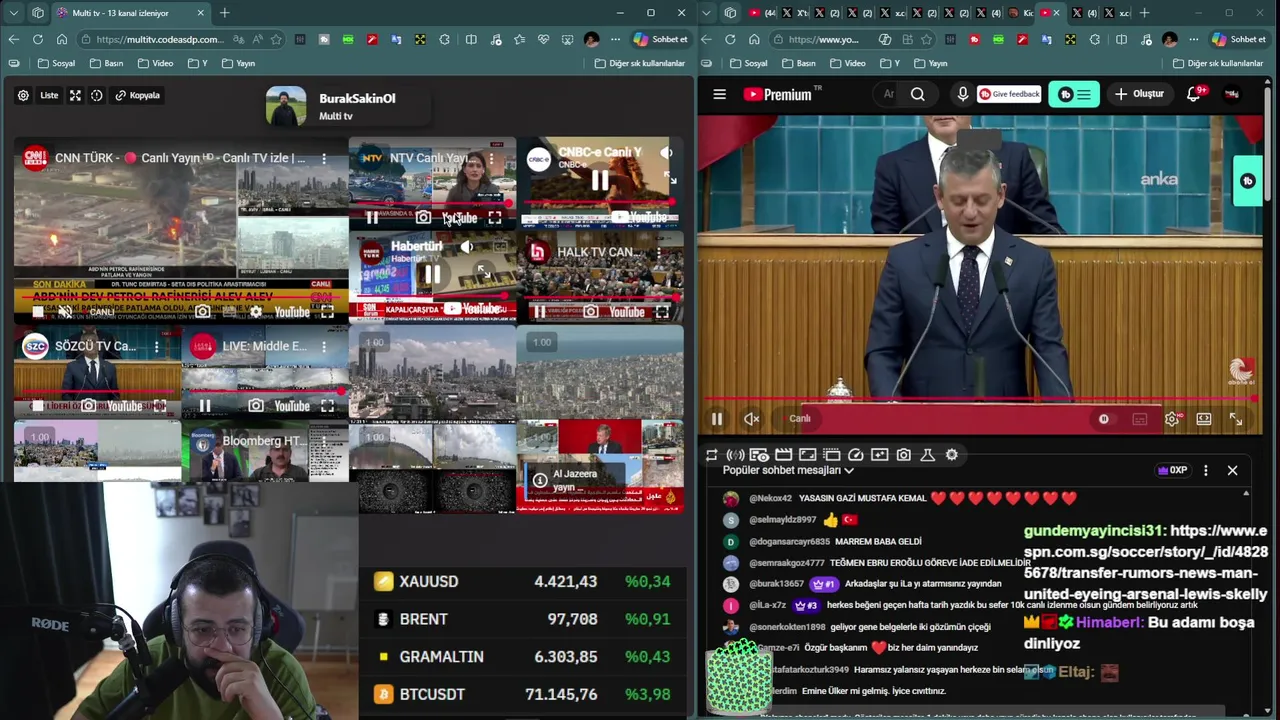The width and height of the screenshot is (1280, 720).
Task: Click the screenshot camera in extension toolbar
Action: click(904, 455)
